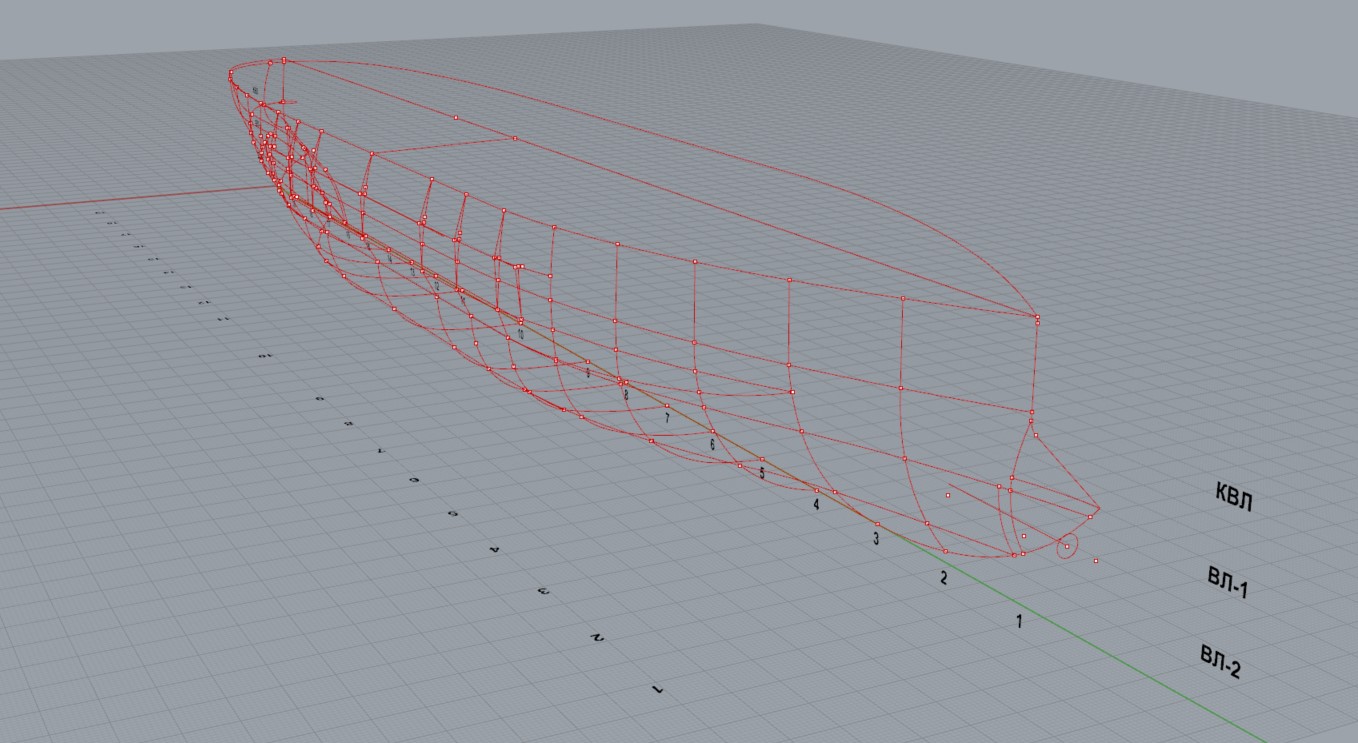
Task: Select the isolated control point right of bow circle
Action: tap(1096, 561)
